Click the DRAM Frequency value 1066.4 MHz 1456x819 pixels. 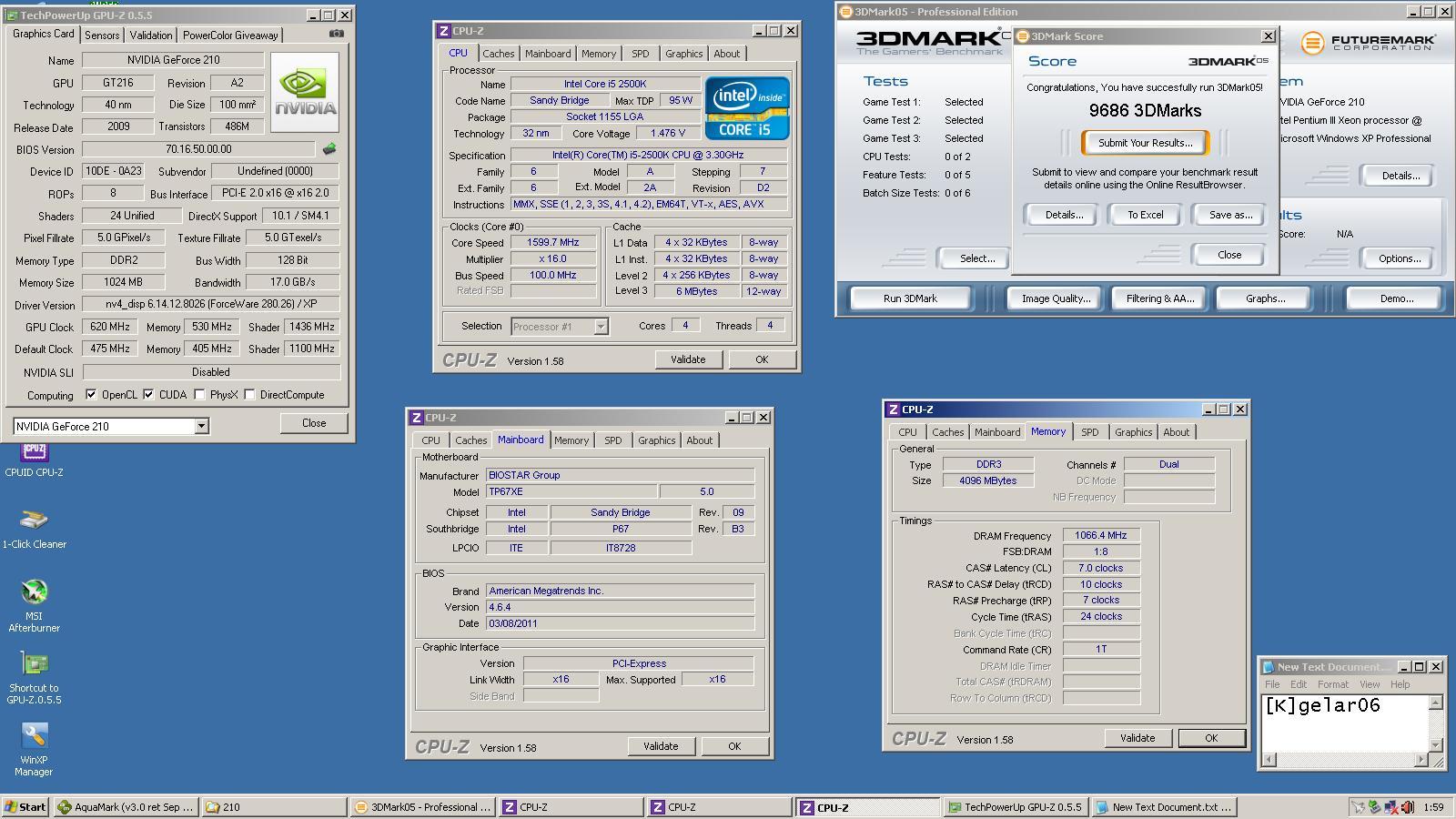(x=1101, y=535)
